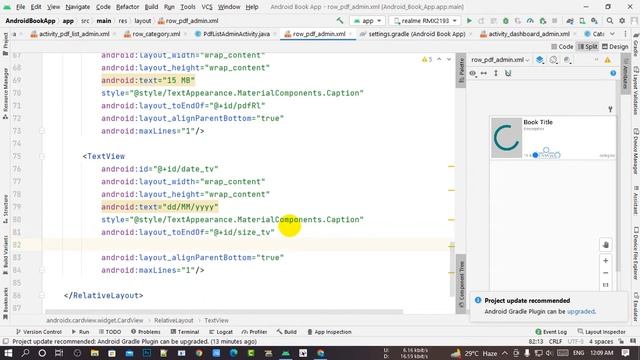This screenshot has width=640, height=360.
Task: Click RelativeLayout in the editor breadcrumb
Action: 173,320
